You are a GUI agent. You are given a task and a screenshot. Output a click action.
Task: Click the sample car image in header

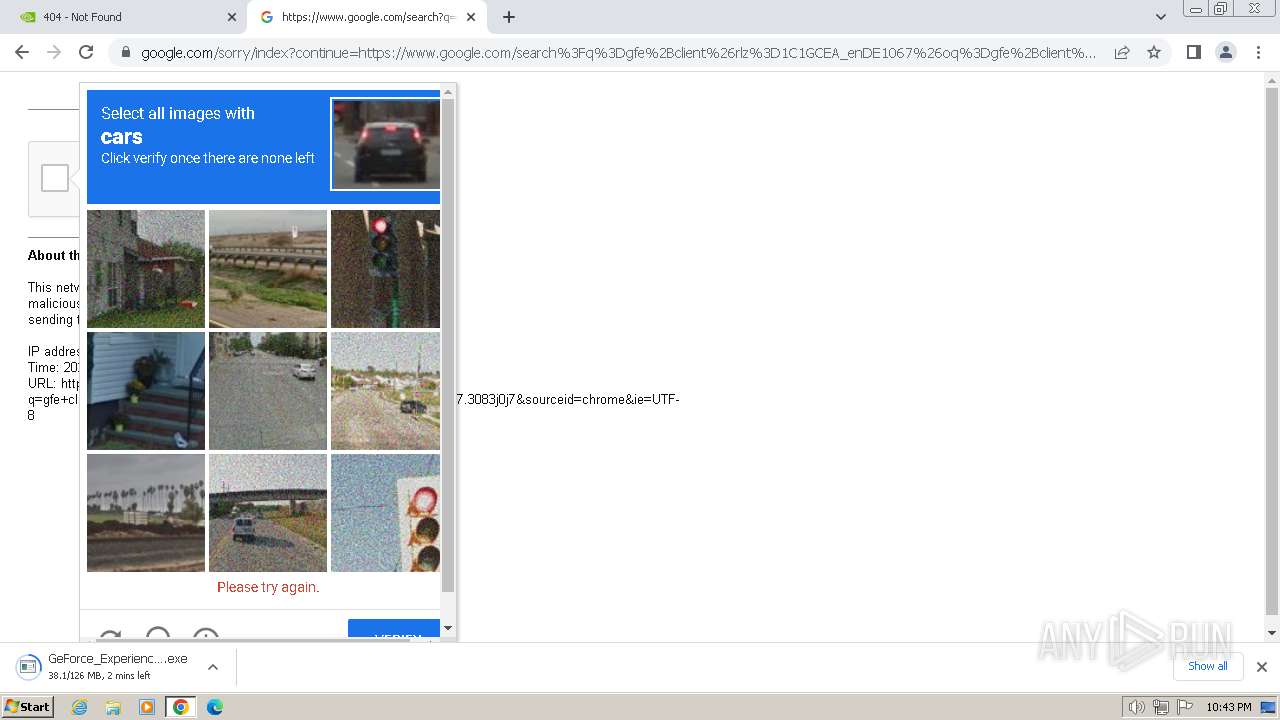click(x=386, y=144)
